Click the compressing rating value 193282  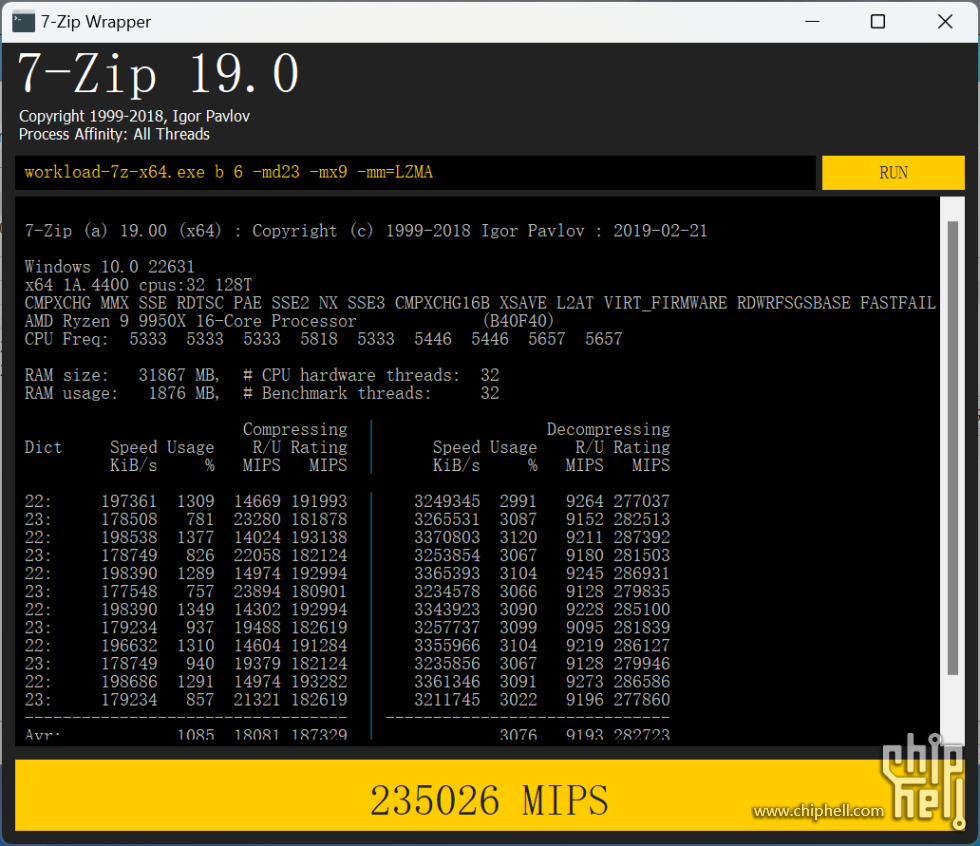tap(319, 682)
